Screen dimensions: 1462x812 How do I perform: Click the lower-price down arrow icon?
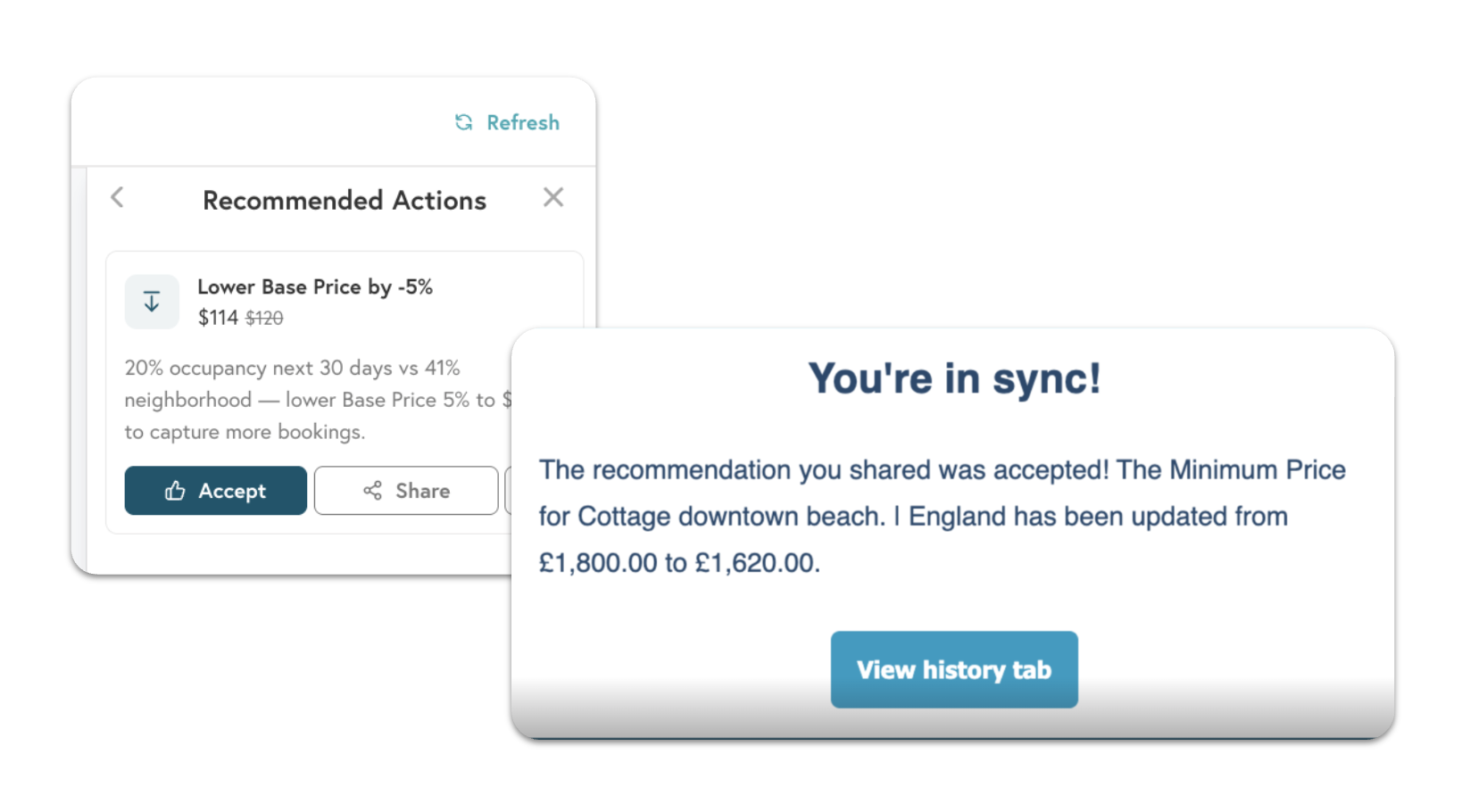(x=151, y=301)
